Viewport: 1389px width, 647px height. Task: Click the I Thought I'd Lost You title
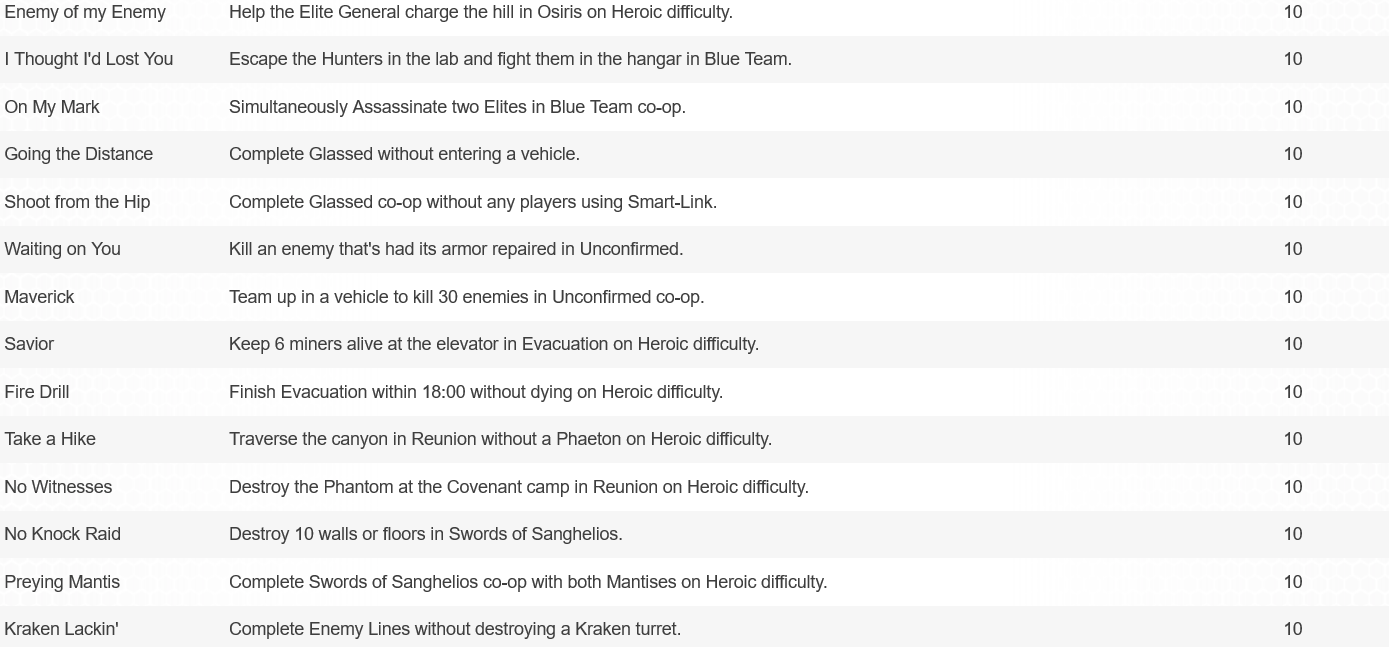(89, 59)
